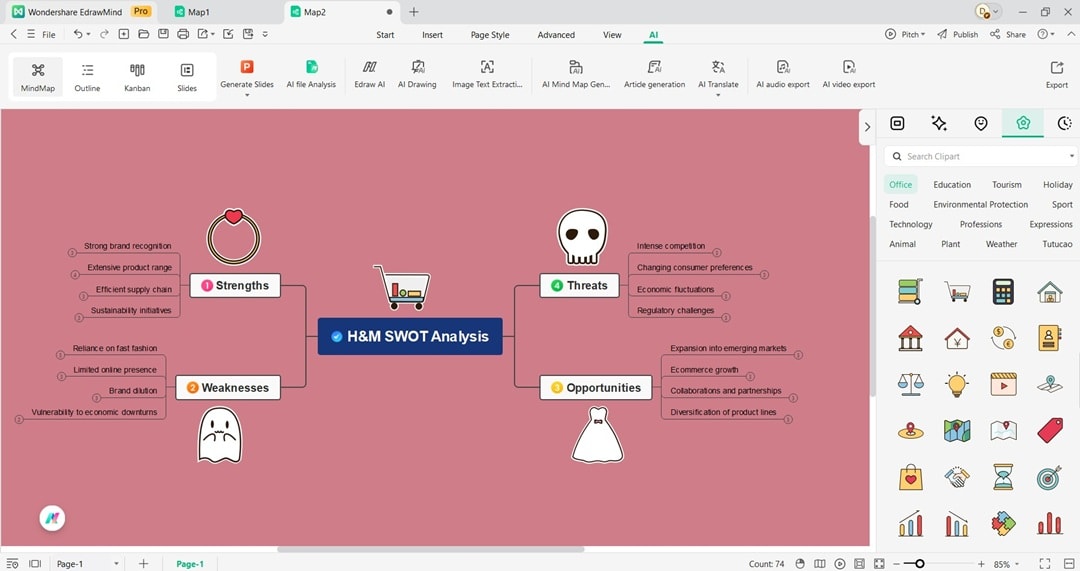The image size is (1080, 571).
Task: Start Image Text Extraction
Action: click(487, 74)
